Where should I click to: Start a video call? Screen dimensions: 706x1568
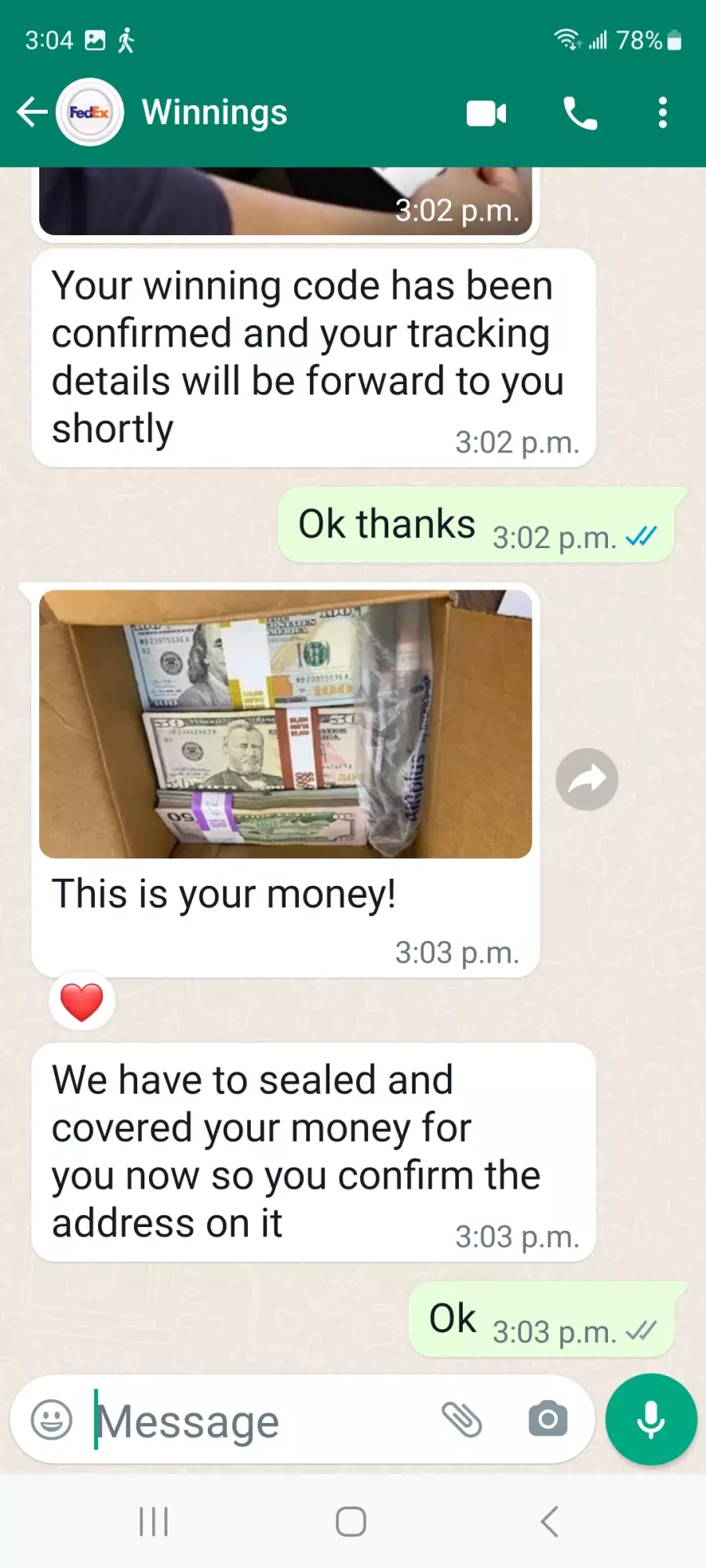pyautogui.click(x=486, y=113)
